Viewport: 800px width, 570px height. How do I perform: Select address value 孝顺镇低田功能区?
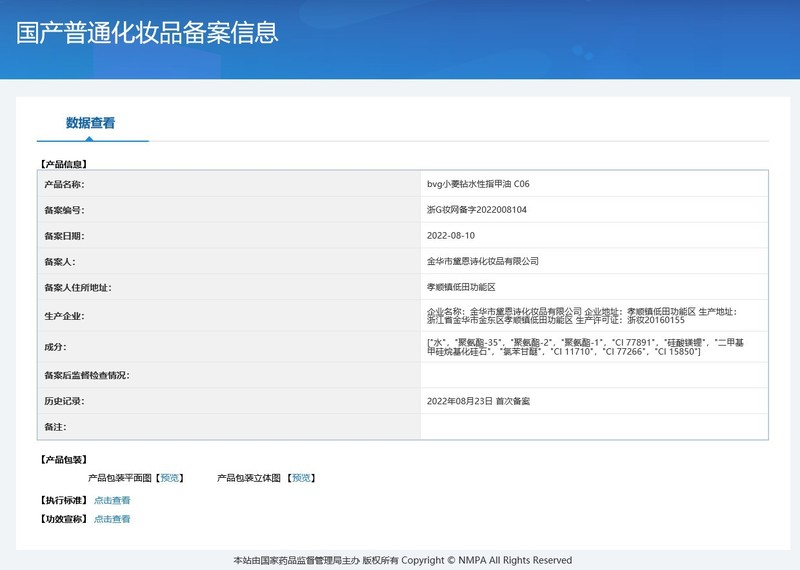pos(461,287)
